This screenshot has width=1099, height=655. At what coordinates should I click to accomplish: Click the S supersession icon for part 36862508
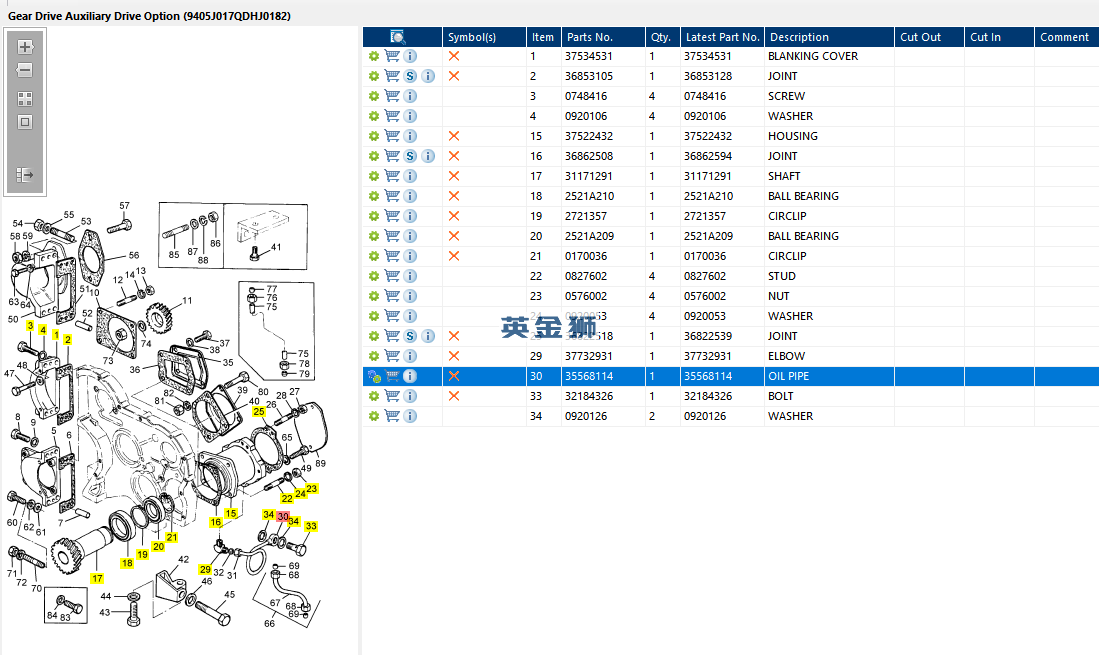pos(410,156)
